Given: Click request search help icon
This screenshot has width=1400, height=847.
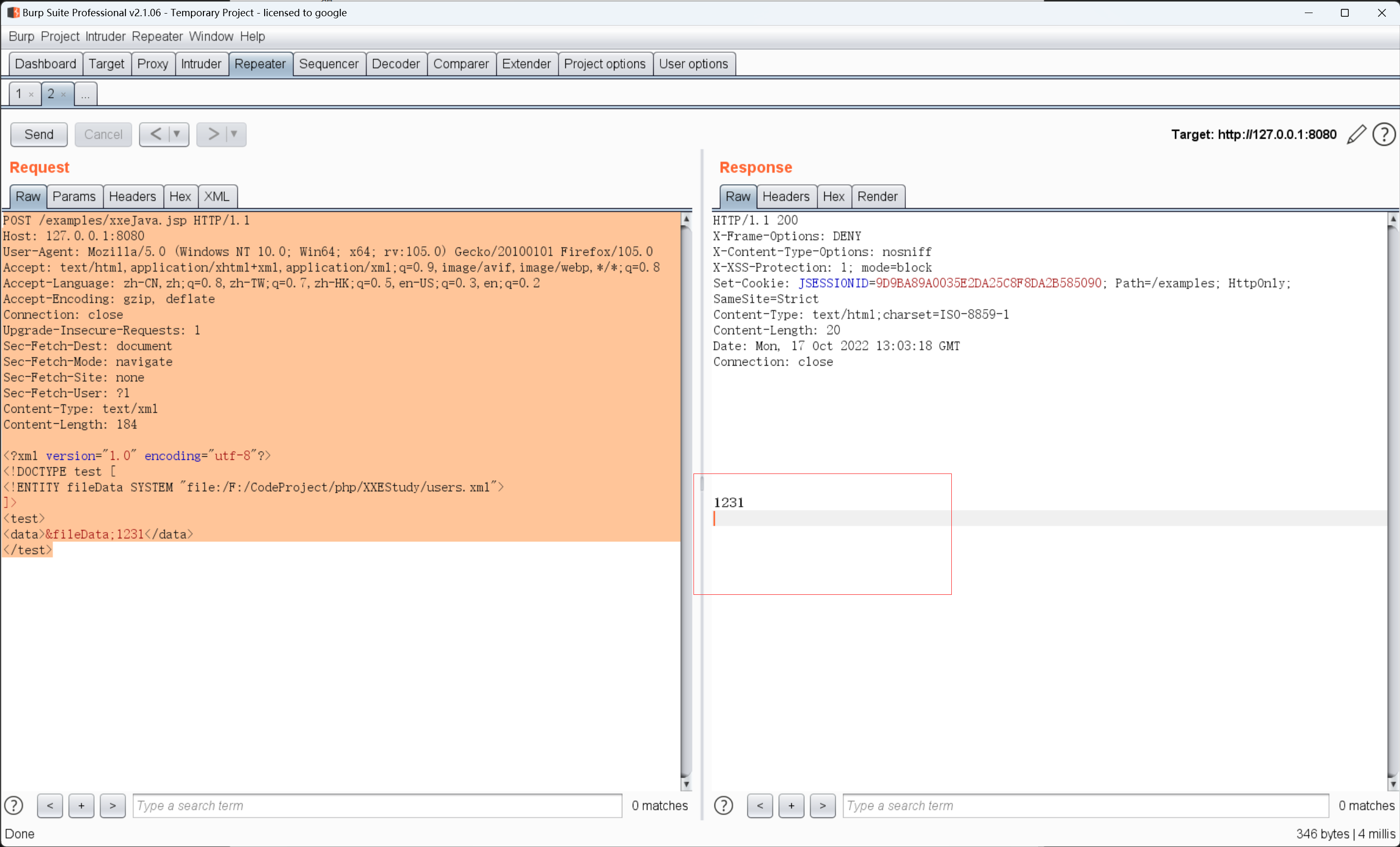Looking at the screenshot, I should (x=14, y=806).
